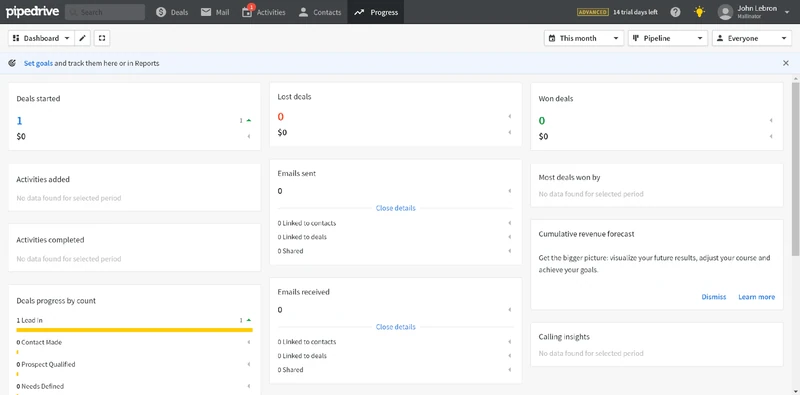
Task: Click the Calling insights card title
Action: 564,337
